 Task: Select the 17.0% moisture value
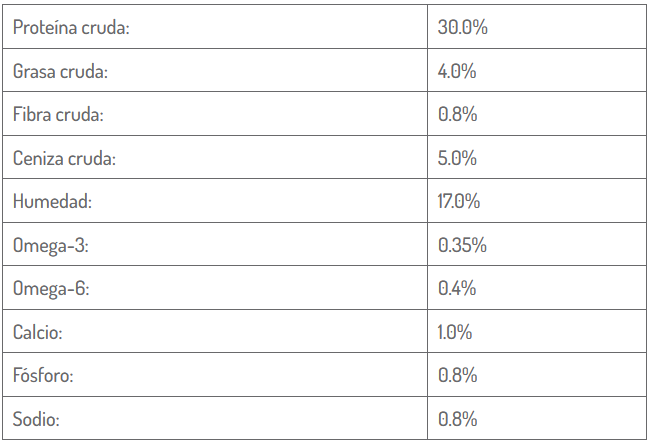(459, 202)
